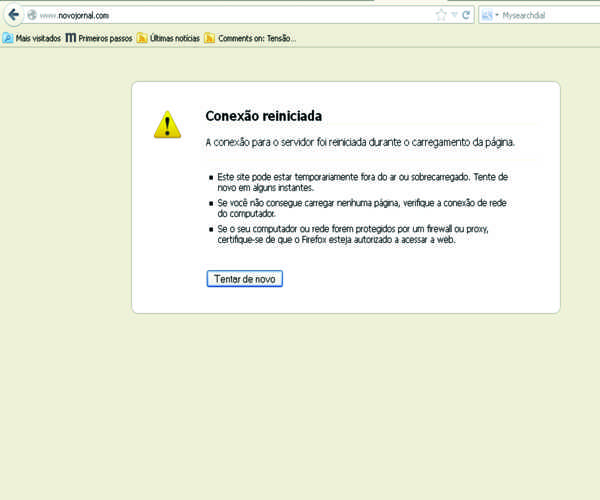
Task: Click the Tentar de novo button
Action: click(x=245, y=279)
